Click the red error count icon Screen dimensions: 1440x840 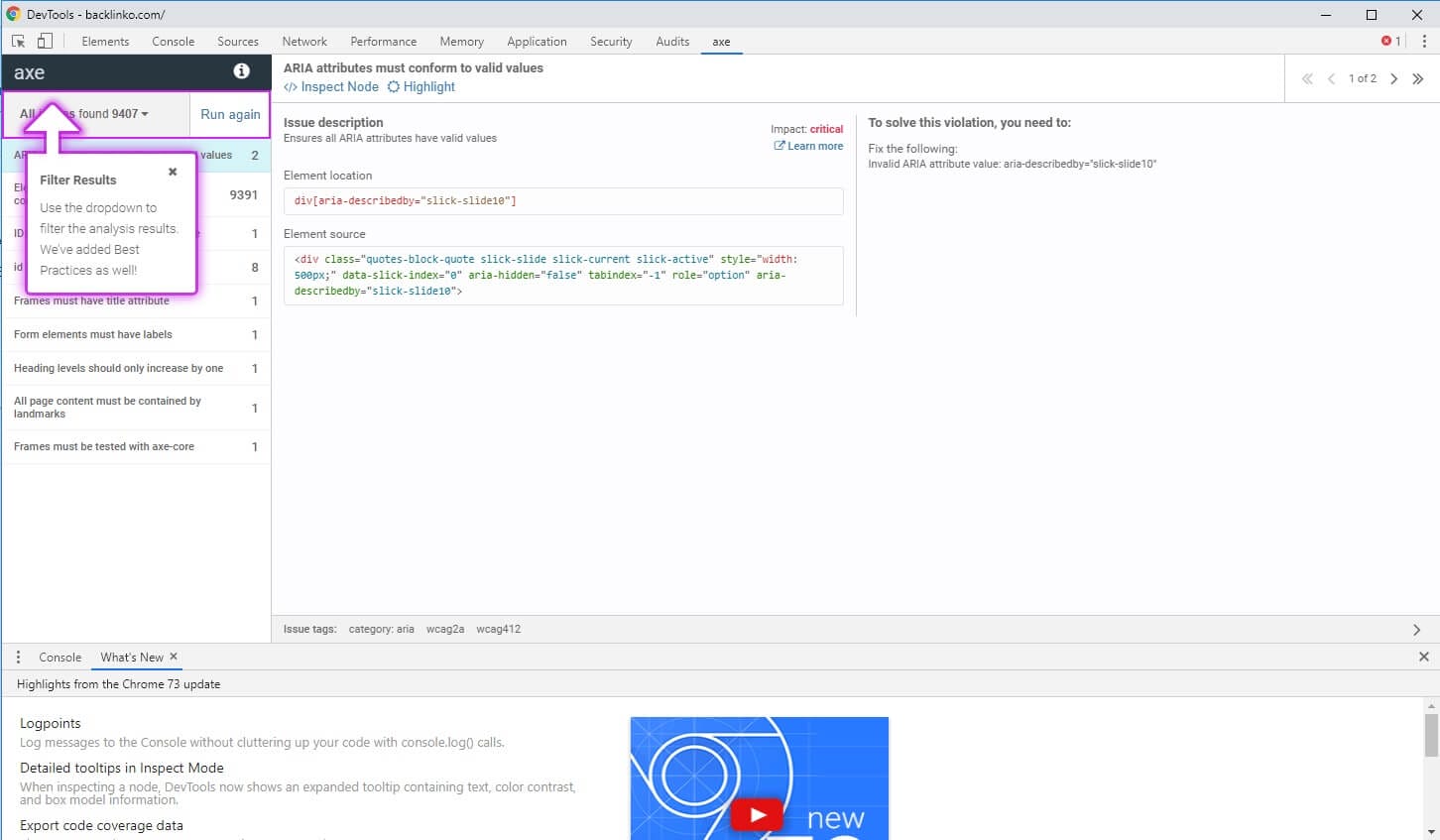point(1385,41)
